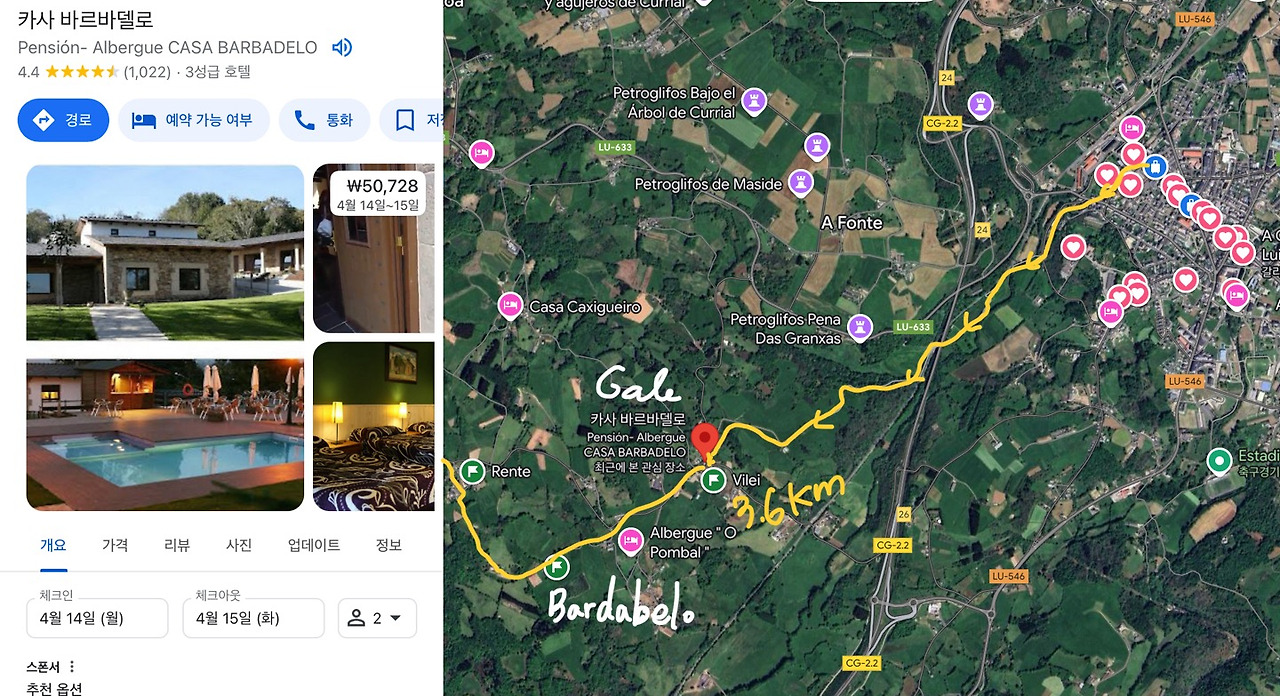Open 예약 가능 여부 availability button
1280x696 pixels.
[194, 120]
